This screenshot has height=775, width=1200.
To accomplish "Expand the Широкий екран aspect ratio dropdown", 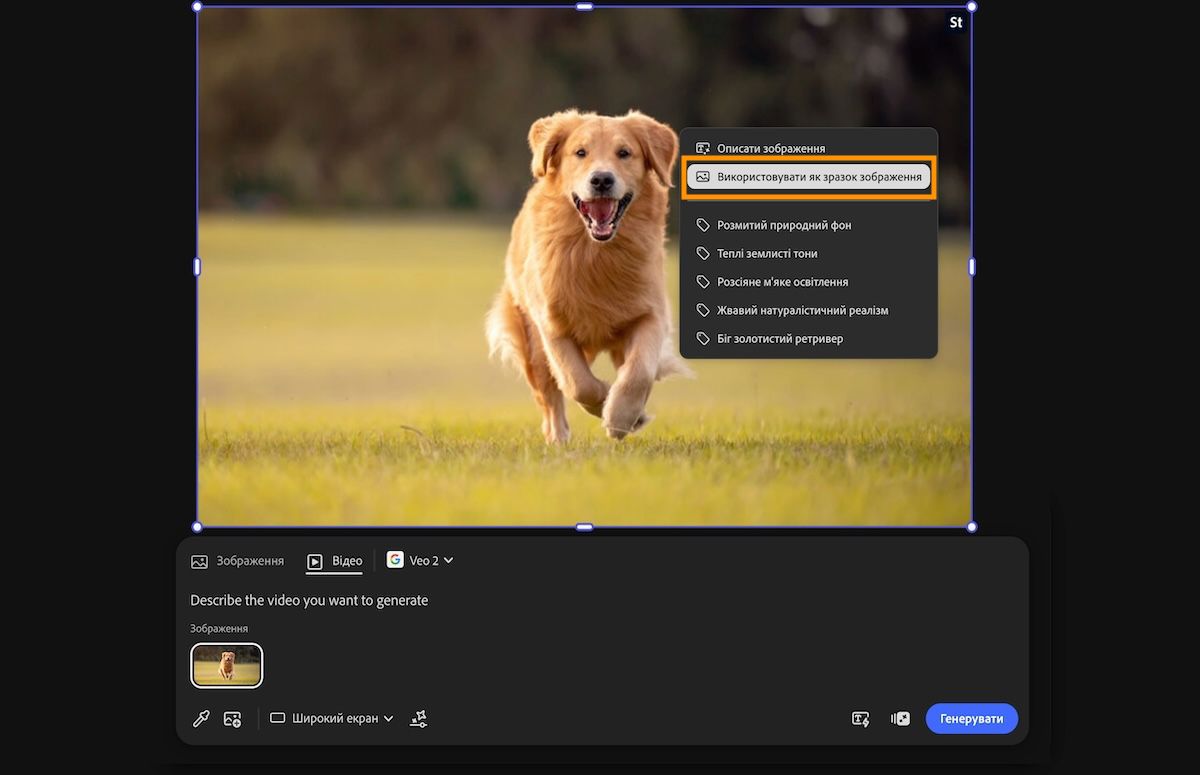I will (333, 718).
